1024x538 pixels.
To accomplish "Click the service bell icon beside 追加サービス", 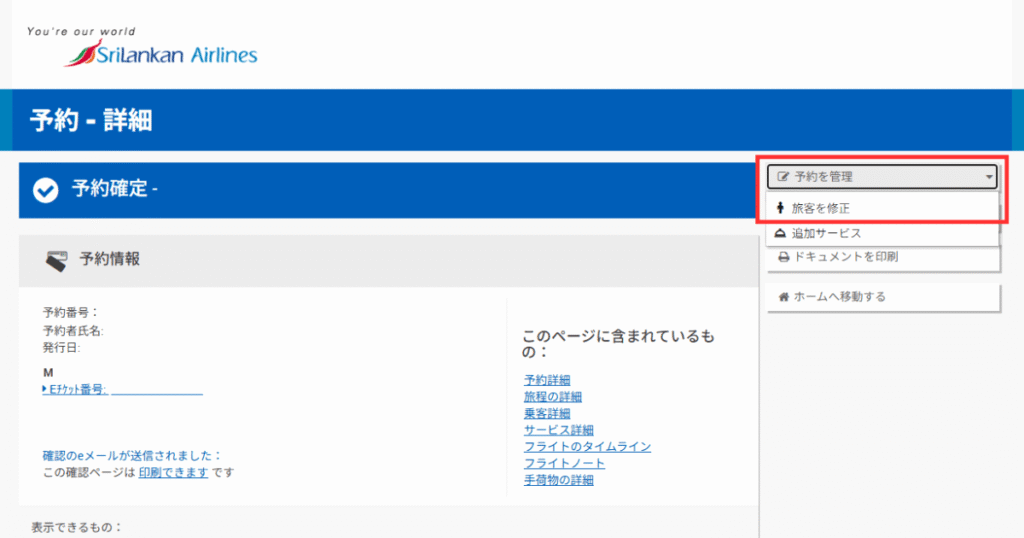I will [780, 233].
